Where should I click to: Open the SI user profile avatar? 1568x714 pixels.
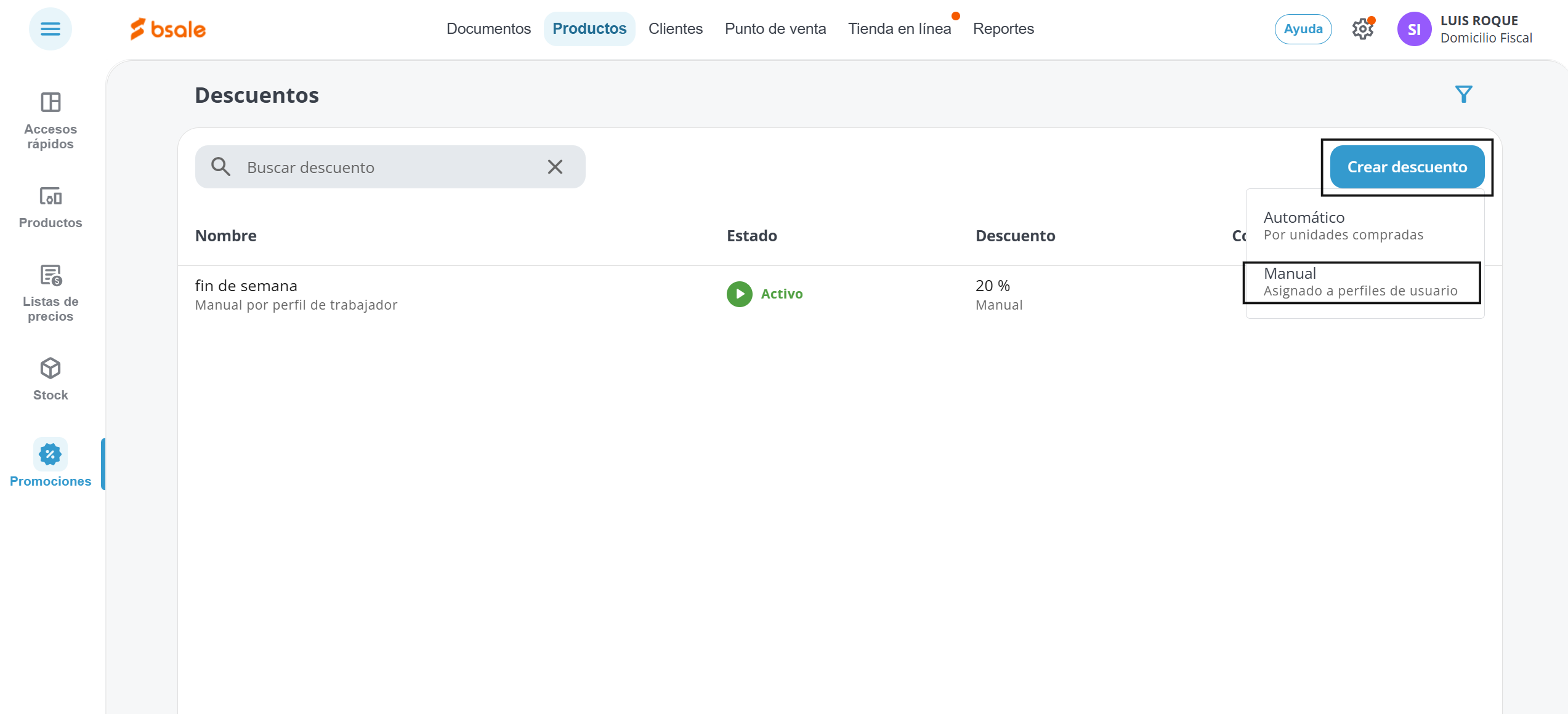tap(1414, 29)
